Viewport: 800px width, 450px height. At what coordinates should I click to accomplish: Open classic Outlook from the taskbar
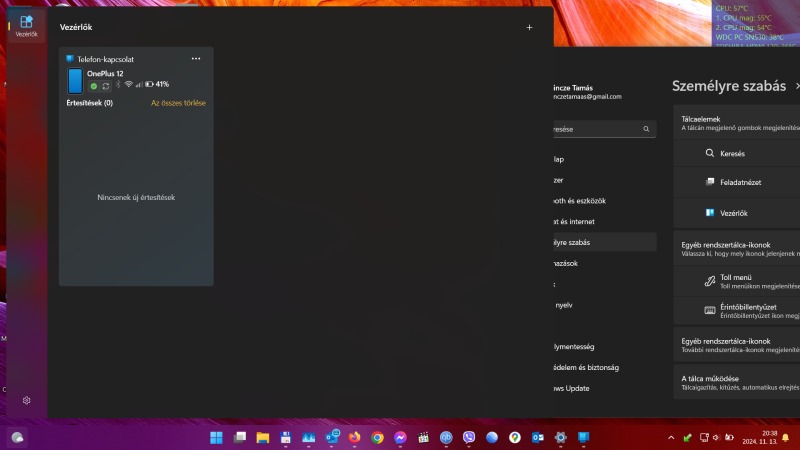point(538,437)
